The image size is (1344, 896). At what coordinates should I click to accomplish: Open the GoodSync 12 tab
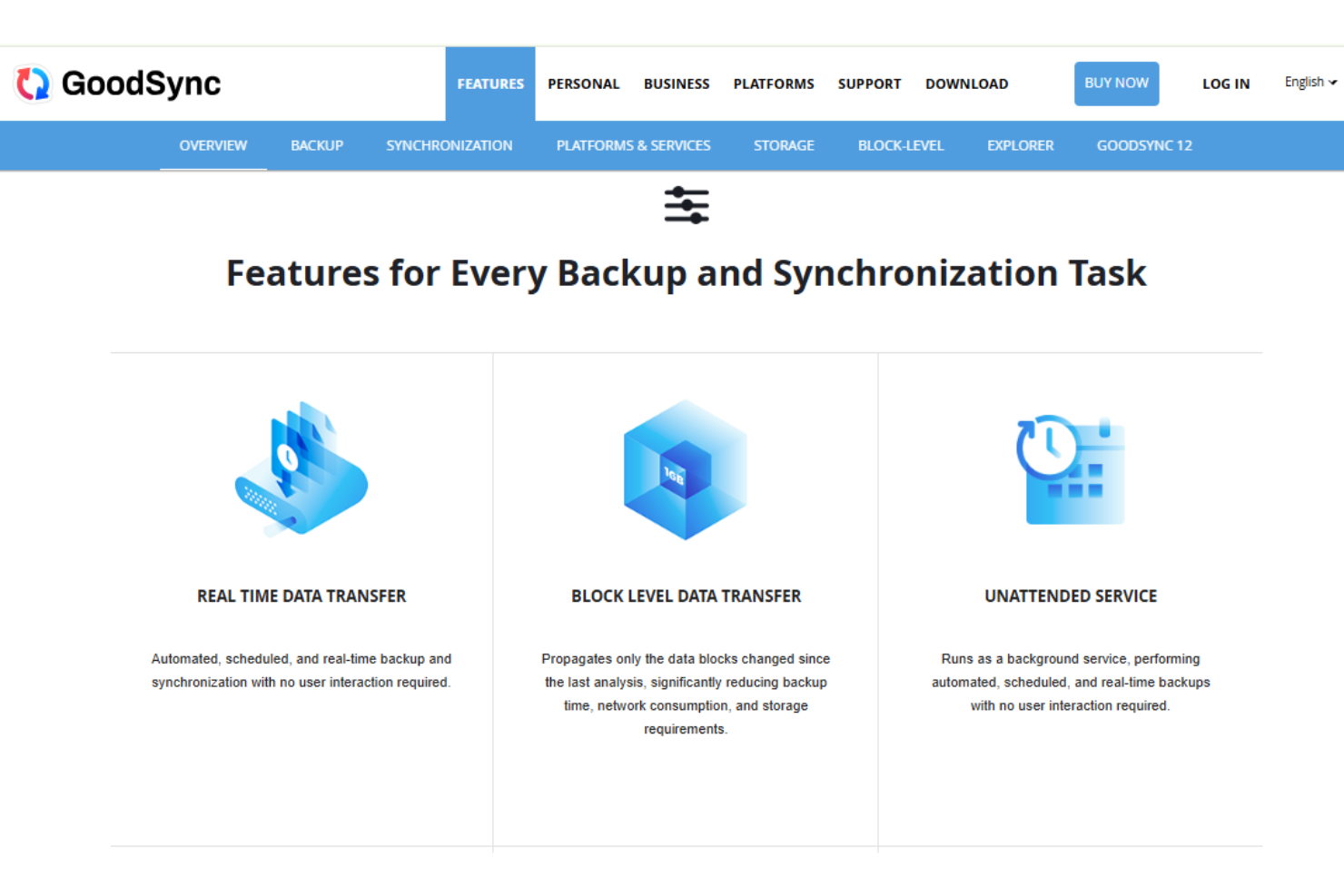pos(1144,145)
